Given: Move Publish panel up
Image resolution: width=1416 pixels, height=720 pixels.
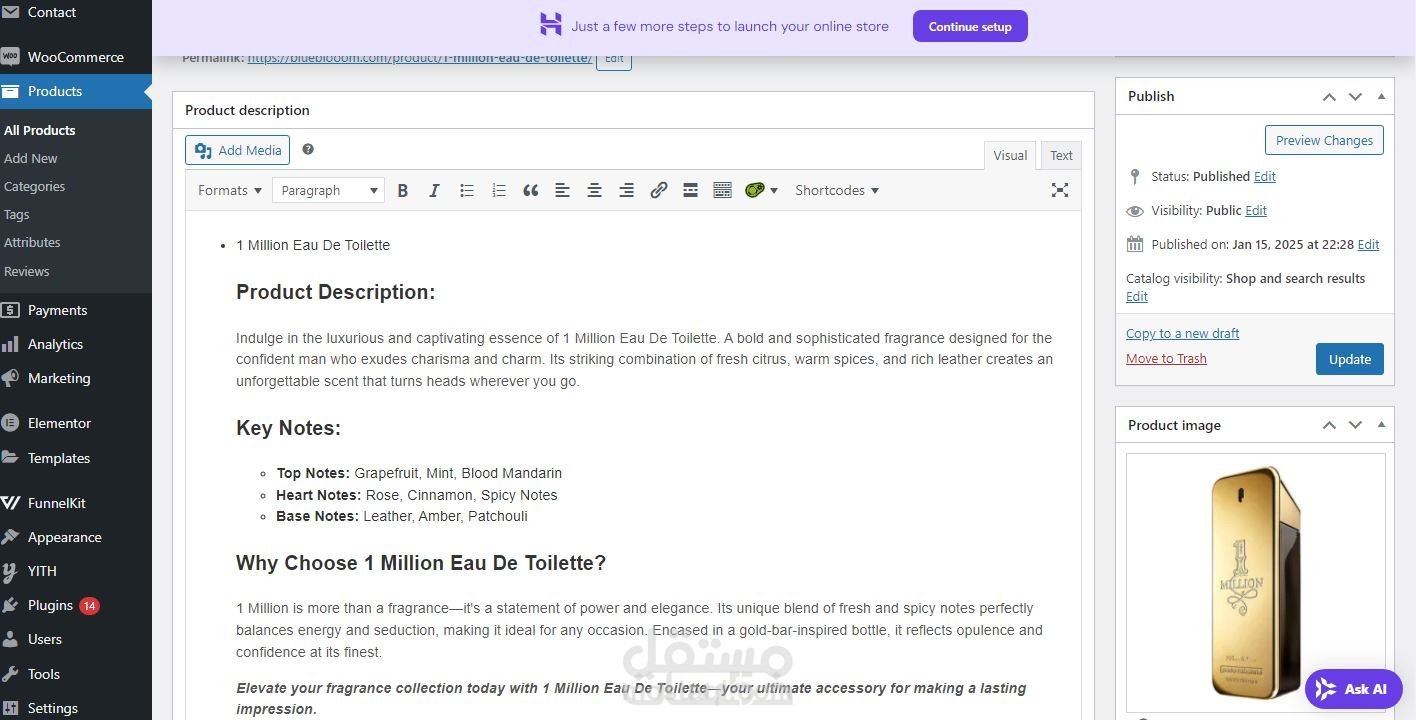Looking at the screenshot, I should click(1329, 96).
